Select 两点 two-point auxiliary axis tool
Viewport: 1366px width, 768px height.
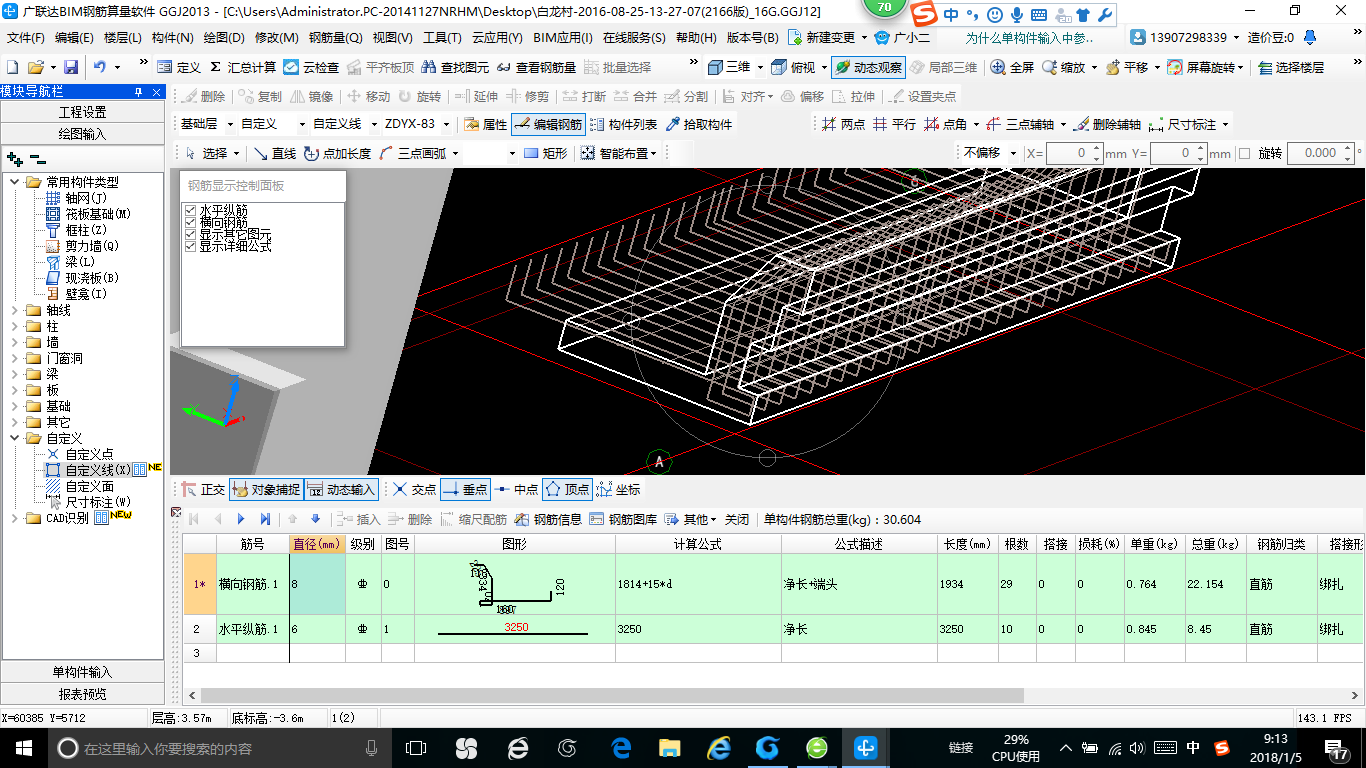(843, 124)
